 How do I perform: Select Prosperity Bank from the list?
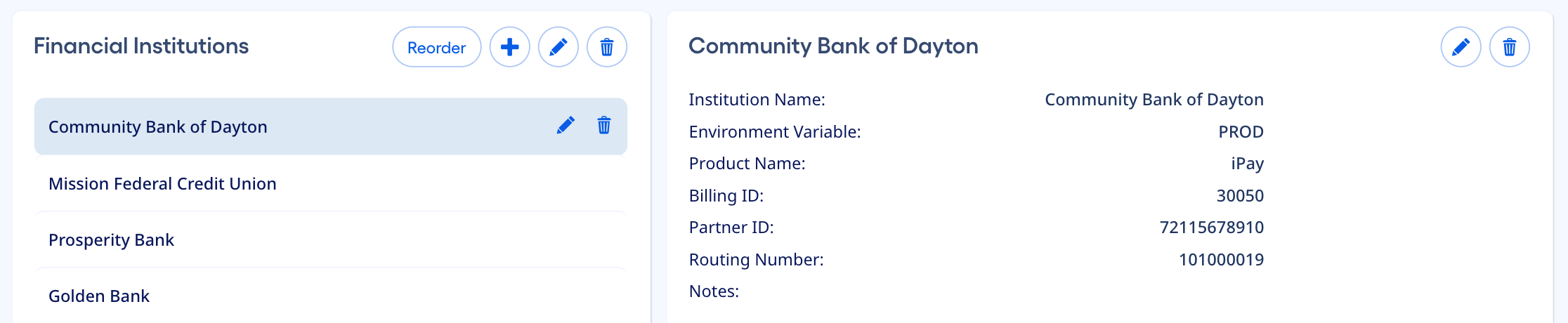(x=111, y=240)
